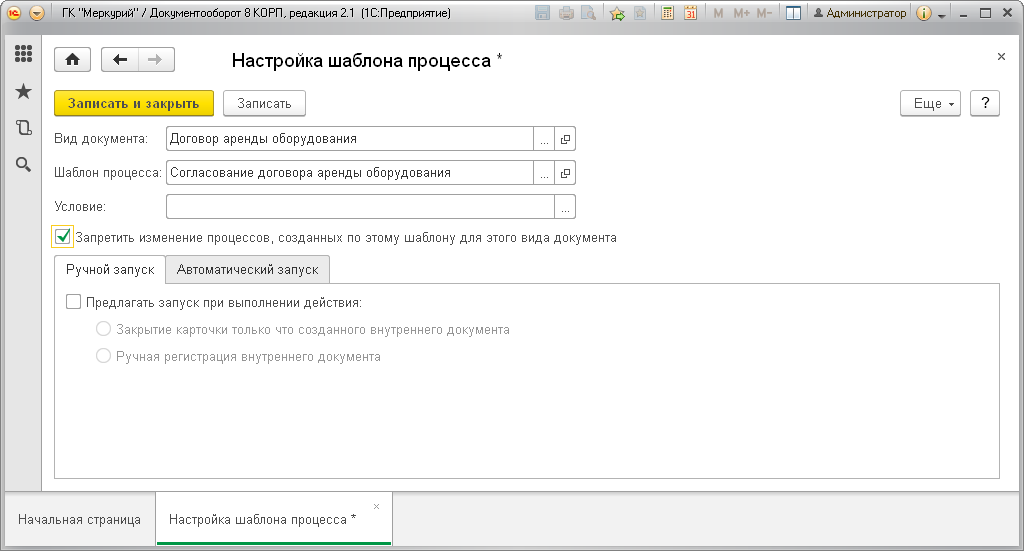
Task: Go to home page icon button
Action: 72,60
